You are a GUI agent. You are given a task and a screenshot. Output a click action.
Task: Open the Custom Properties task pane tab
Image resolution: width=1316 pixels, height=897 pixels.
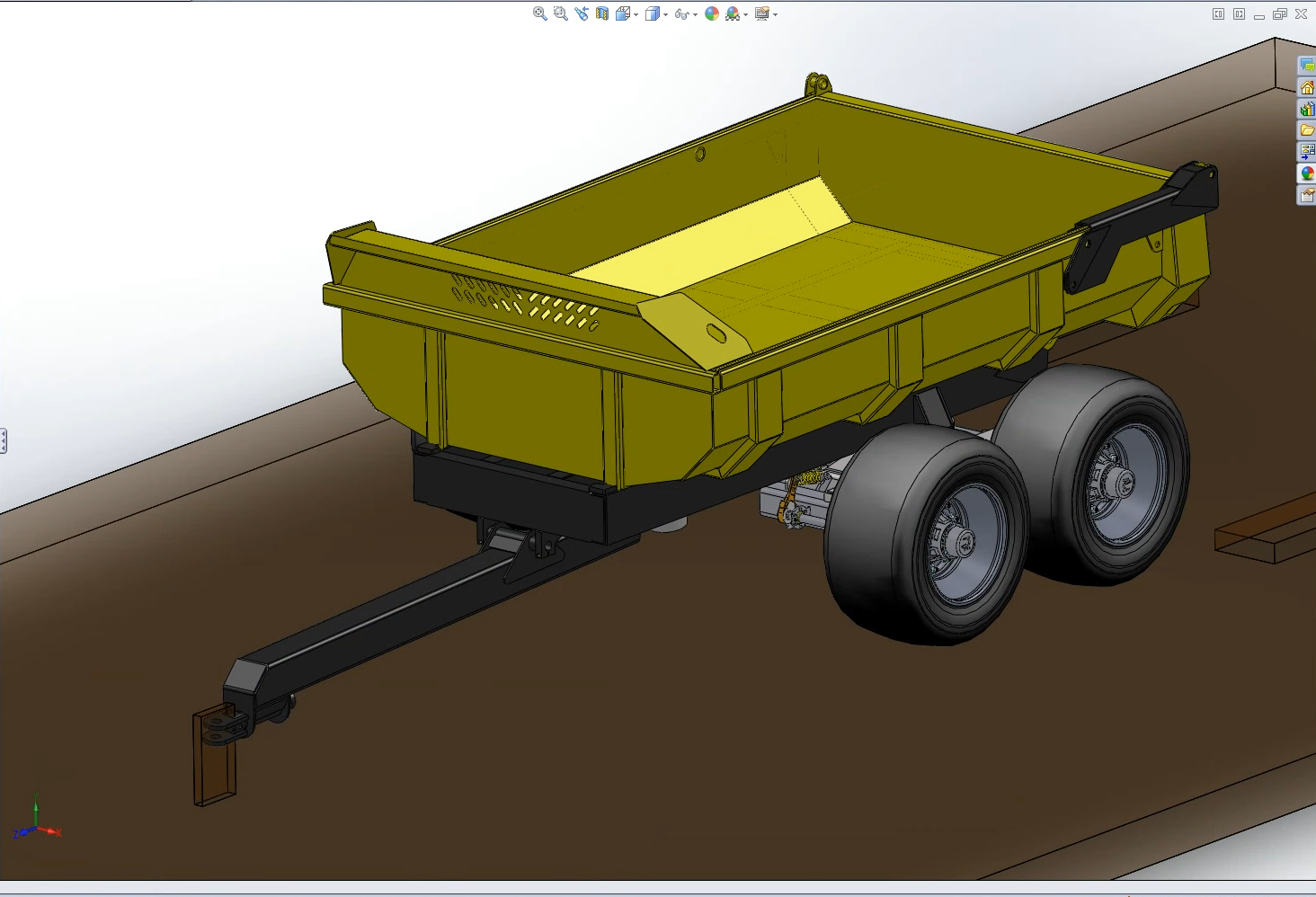point(1307,195)
